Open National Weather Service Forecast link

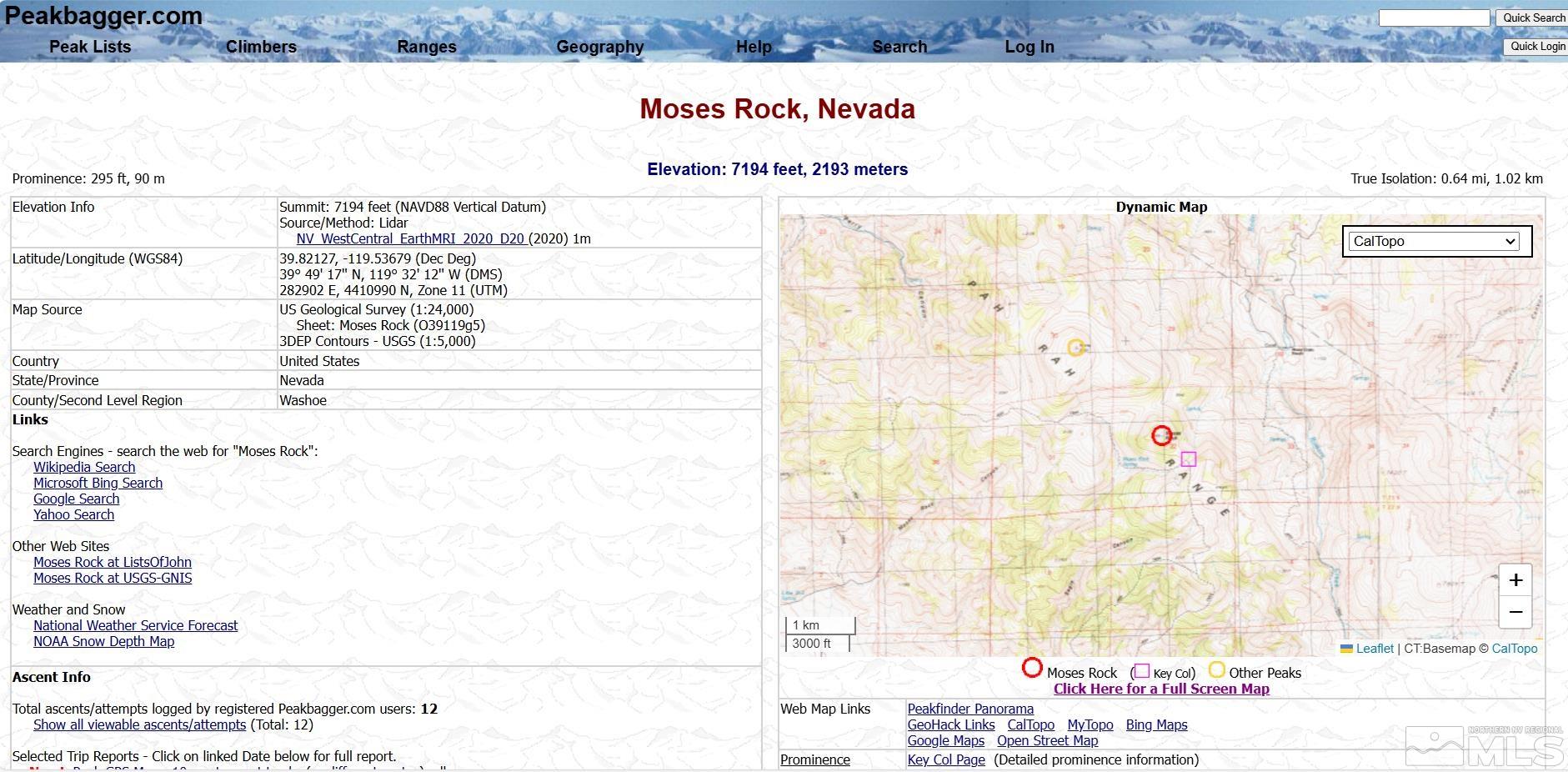pos(135,626)
